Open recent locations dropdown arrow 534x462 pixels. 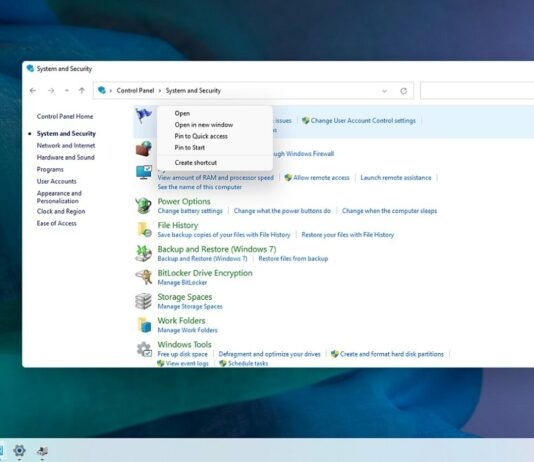pyautogui.click(x=67, y=91)
